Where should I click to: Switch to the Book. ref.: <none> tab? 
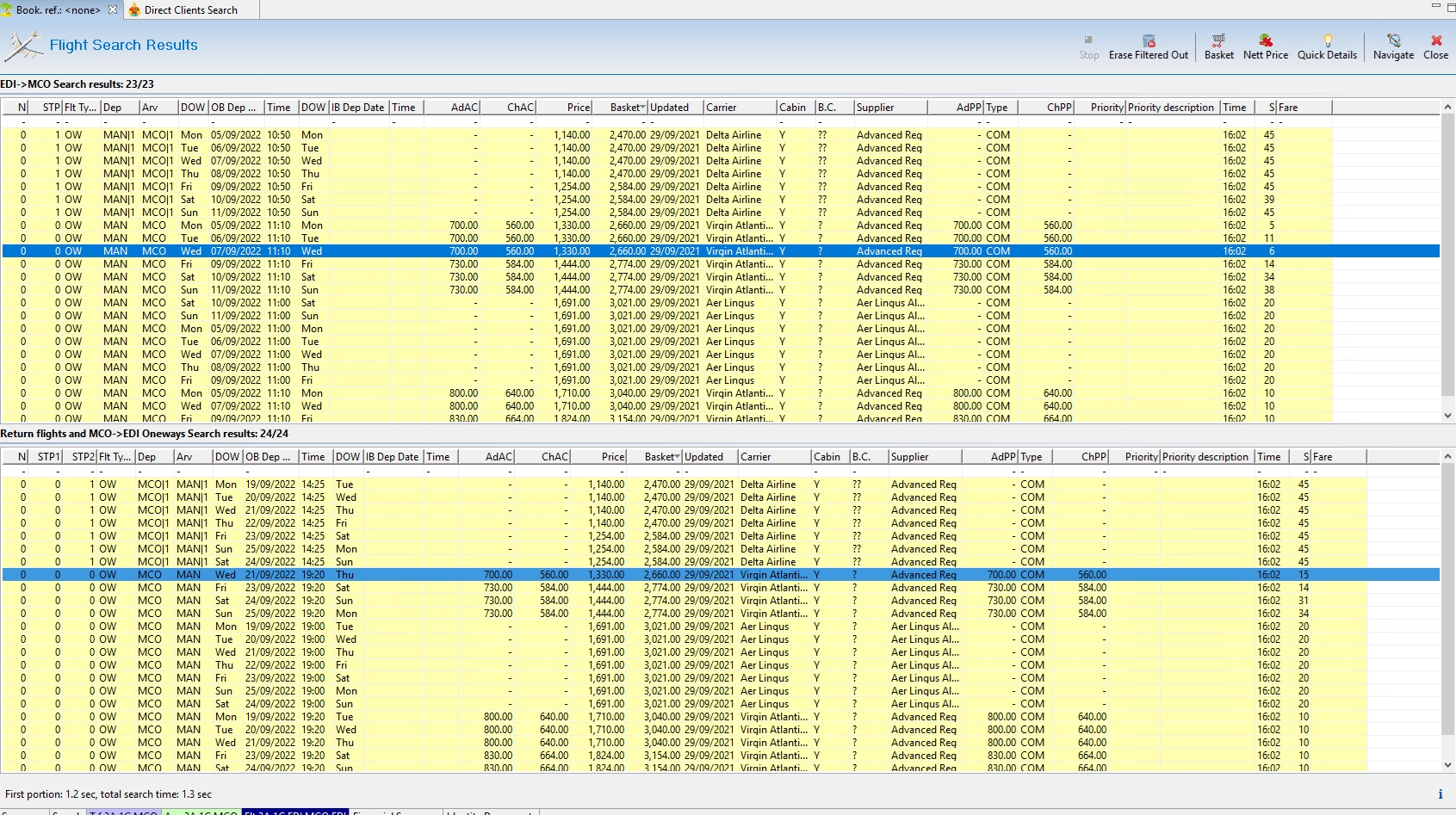pos(57,10)
